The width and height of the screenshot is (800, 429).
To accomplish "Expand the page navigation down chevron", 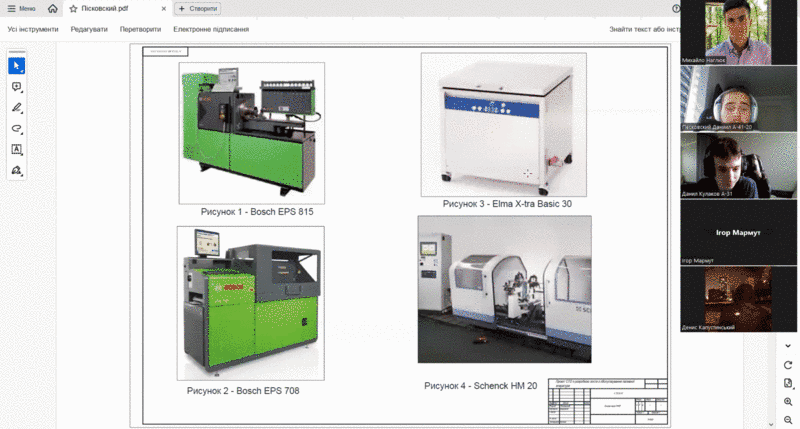I will [x=788, y=346].
